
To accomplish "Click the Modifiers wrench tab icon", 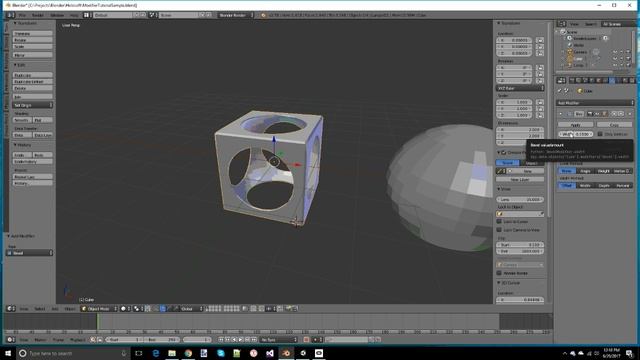I will point(611,80).
